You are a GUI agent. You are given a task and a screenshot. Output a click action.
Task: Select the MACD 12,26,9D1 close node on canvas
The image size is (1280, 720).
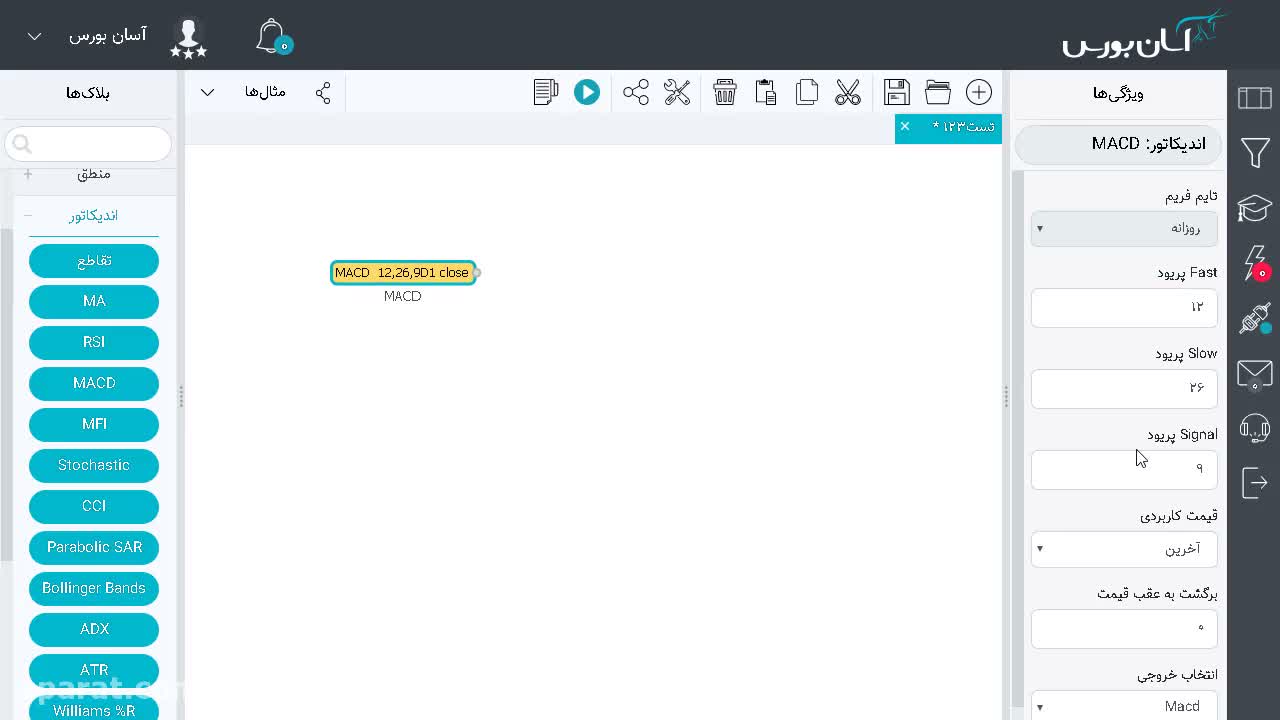(x=403, y=273)
